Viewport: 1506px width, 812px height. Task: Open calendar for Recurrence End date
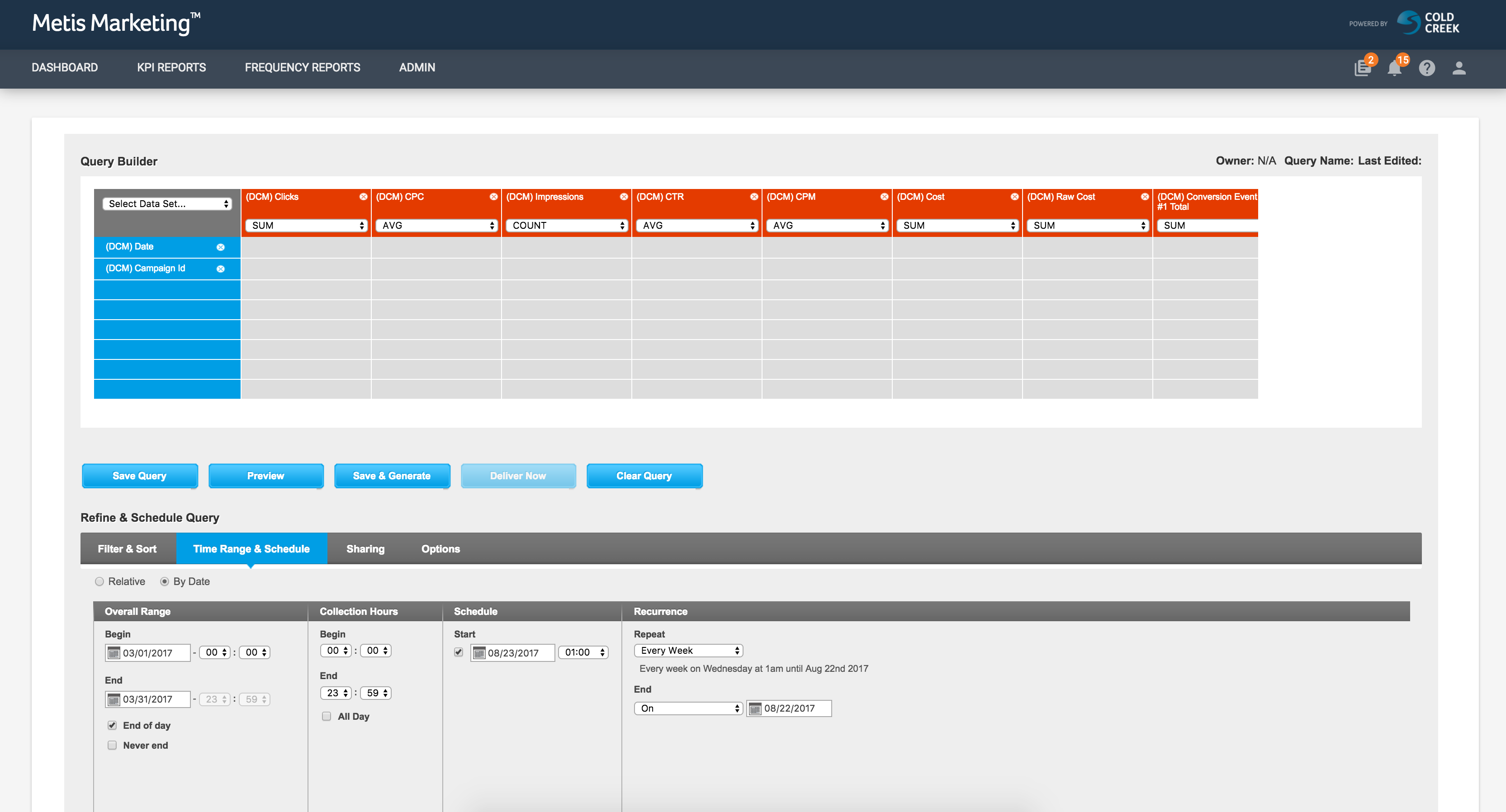point(755,708)
